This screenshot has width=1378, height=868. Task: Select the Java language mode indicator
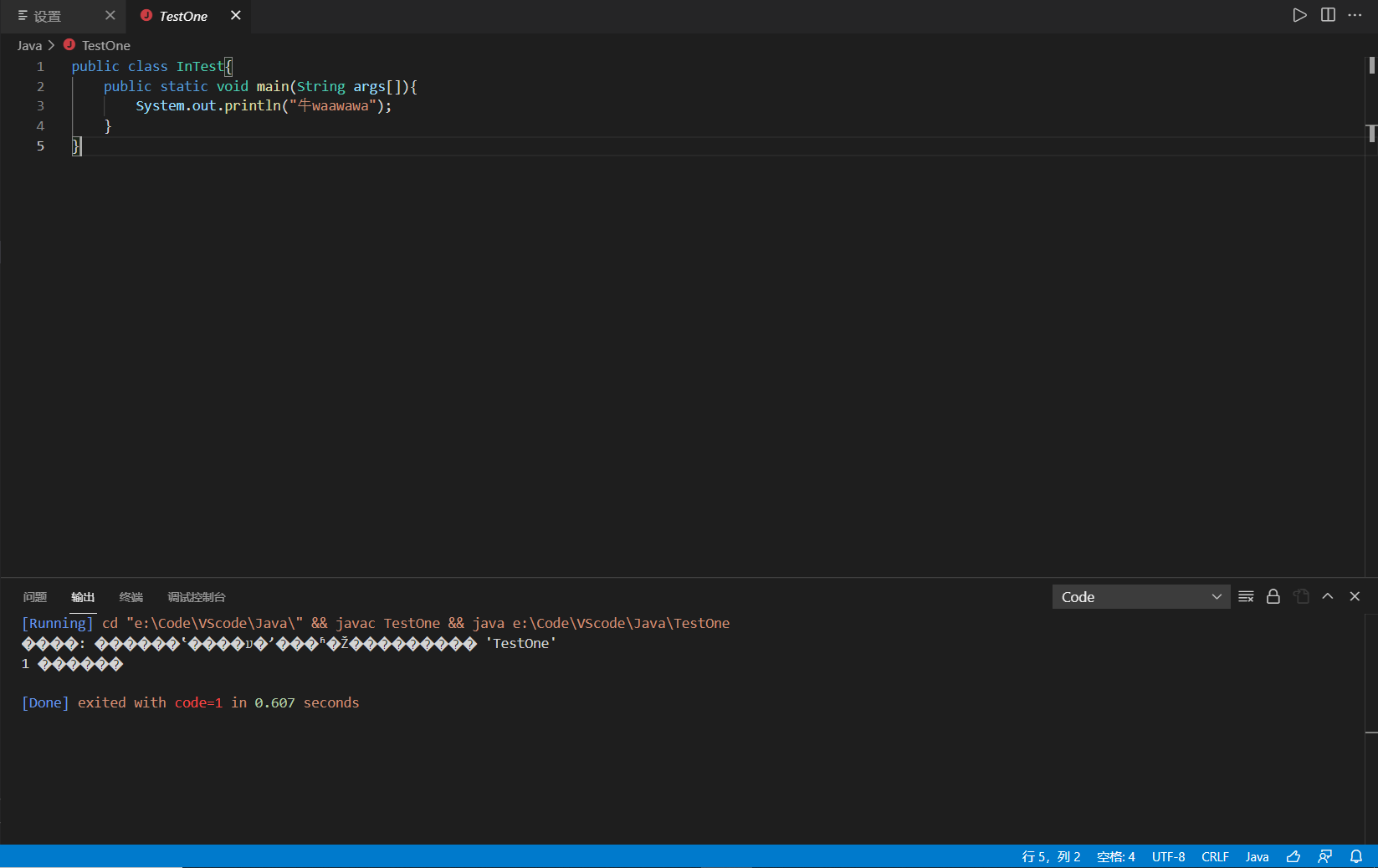[x=1257, y=856]
